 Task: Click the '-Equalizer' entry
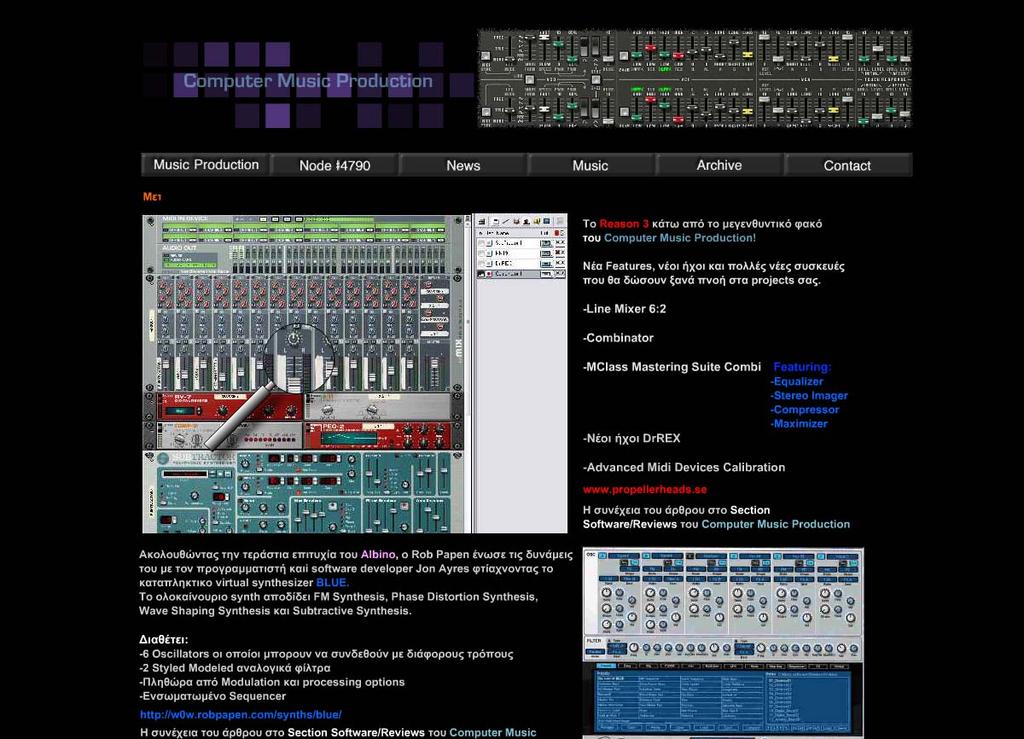coord(797,381)
